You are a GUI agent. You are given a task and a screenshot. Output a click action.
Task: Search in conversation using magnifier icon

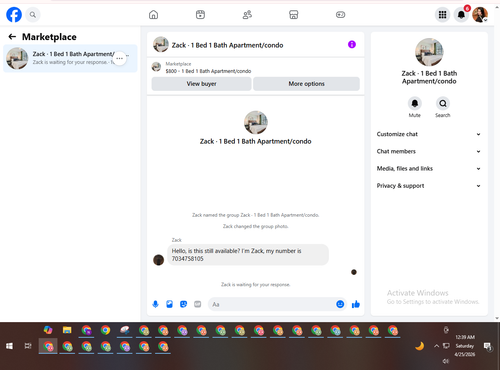point(443,103)
